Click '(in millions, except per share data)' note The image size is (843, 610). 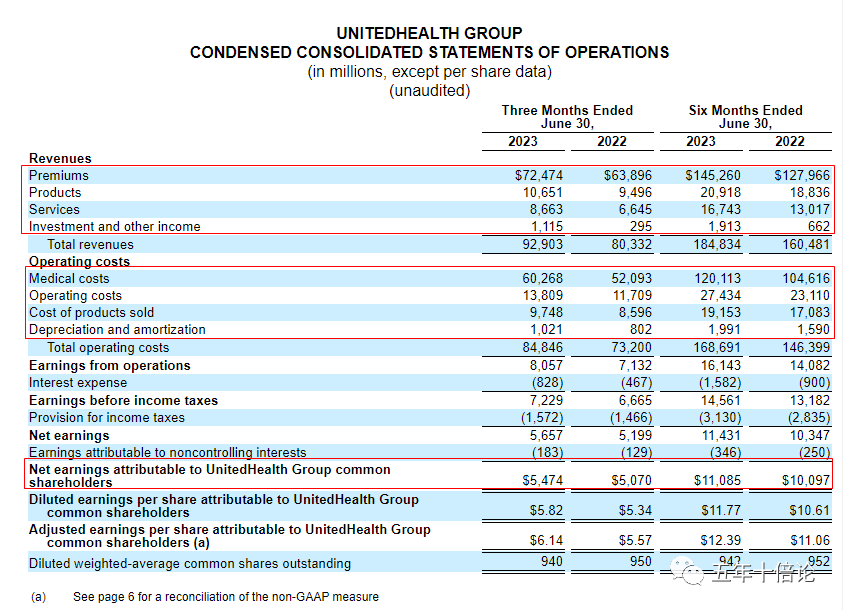(429, 71)
